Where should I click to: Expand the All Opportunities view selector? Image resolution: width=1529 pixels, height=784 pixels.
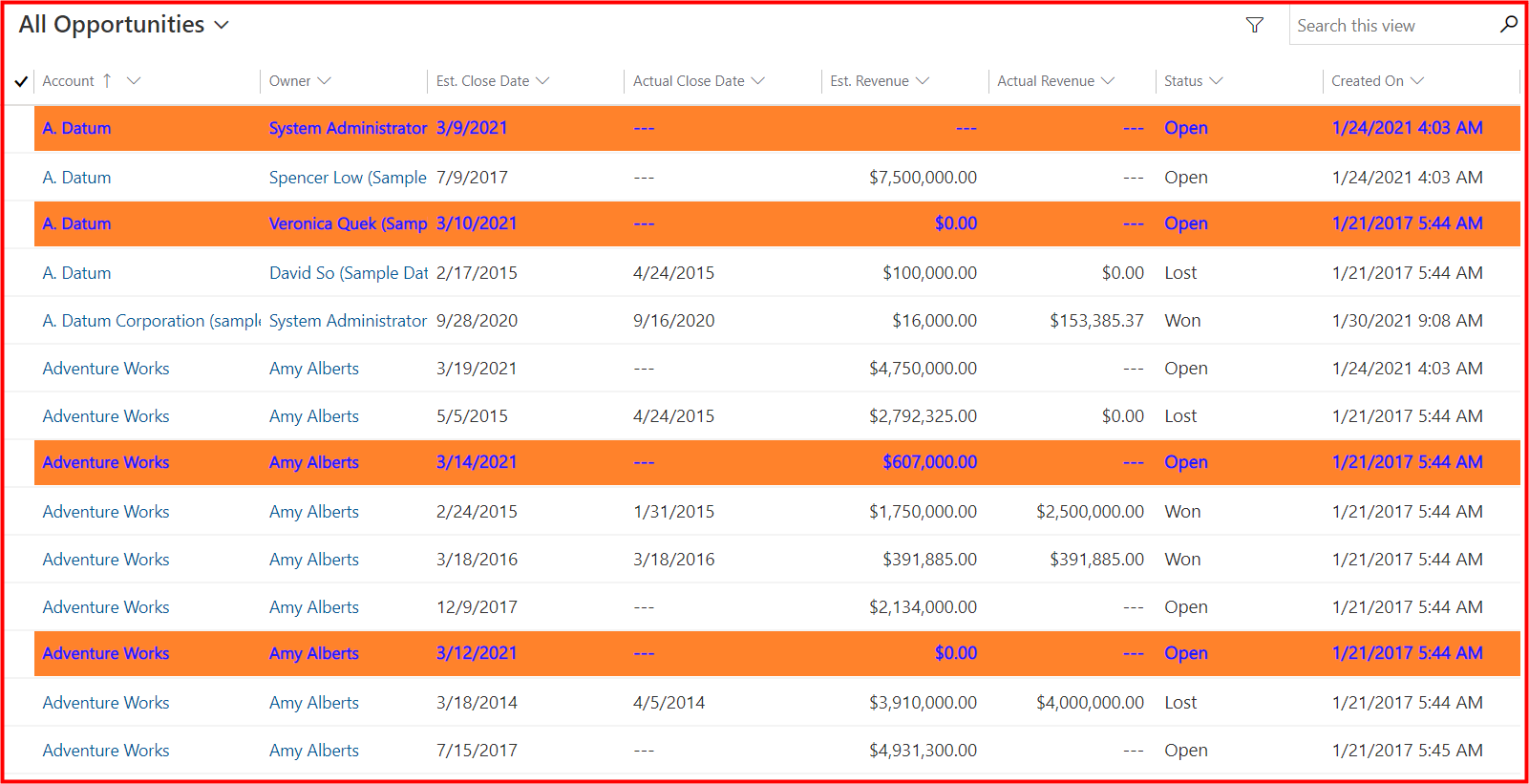pyautogui.click(x=222, y=25)
